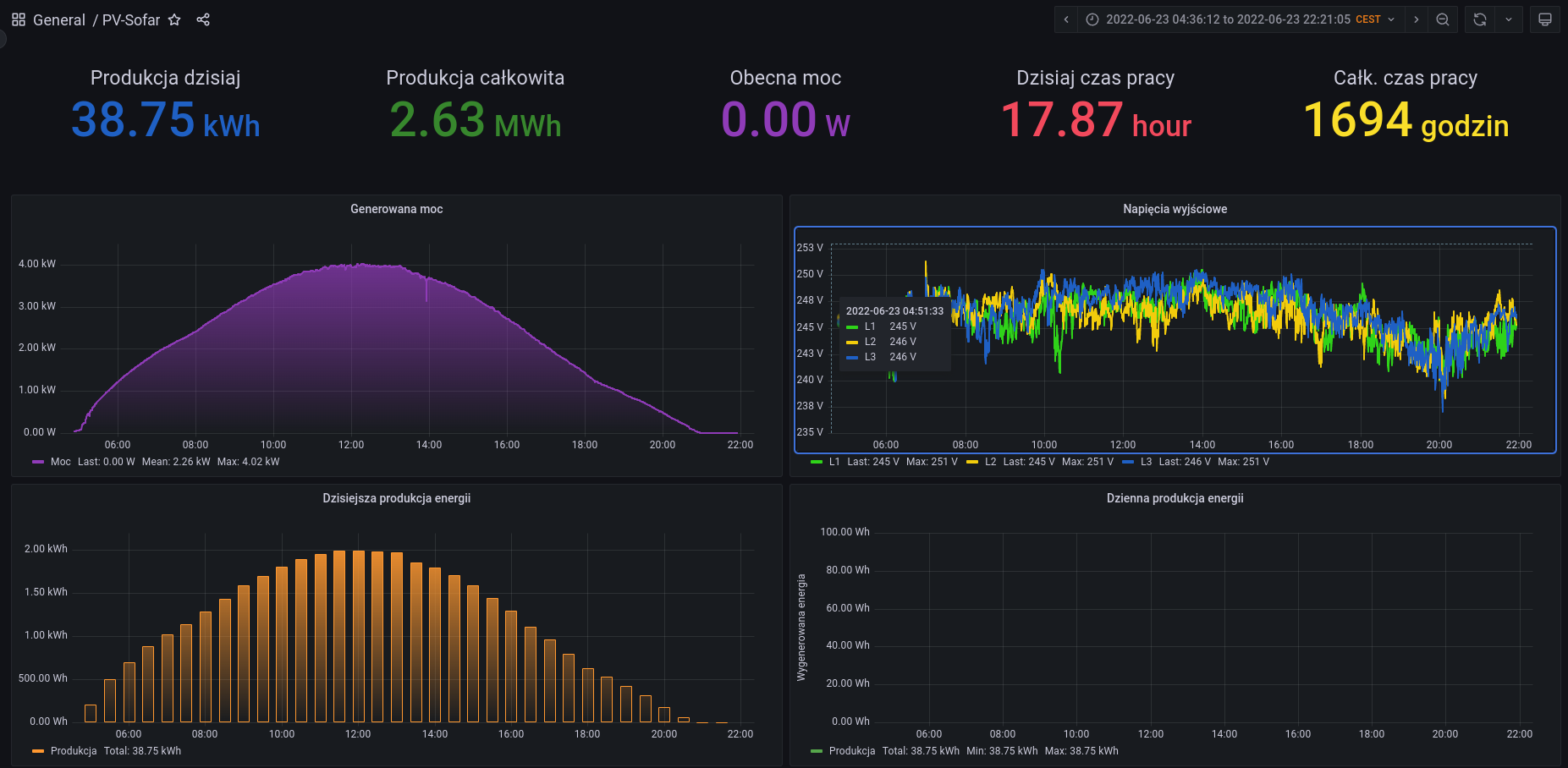Click Mean: 2.26 kW legend value
The image size is (1568, 768).
click(176, 462)
